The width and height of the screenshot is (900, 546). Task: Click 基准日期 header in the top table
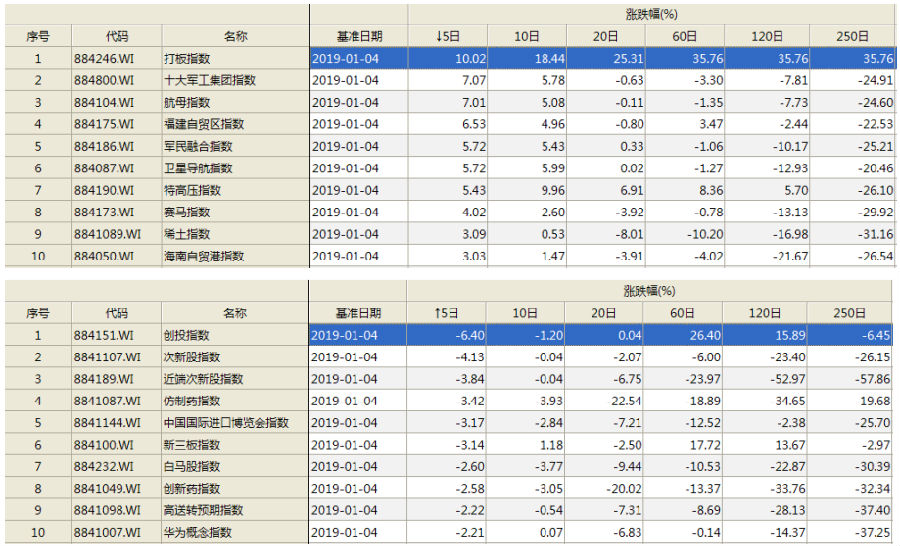click(x=359, y=36)
